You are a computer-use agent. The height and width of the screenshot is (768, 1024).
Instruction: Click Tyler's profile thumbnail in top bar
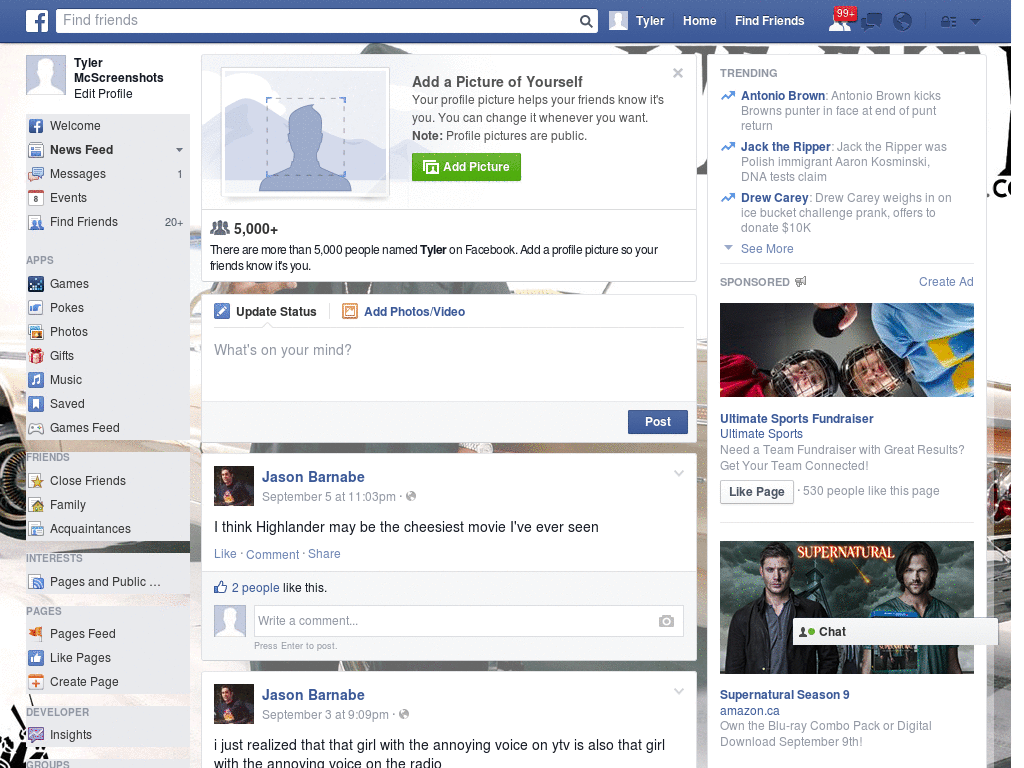[x=618, y=21]
